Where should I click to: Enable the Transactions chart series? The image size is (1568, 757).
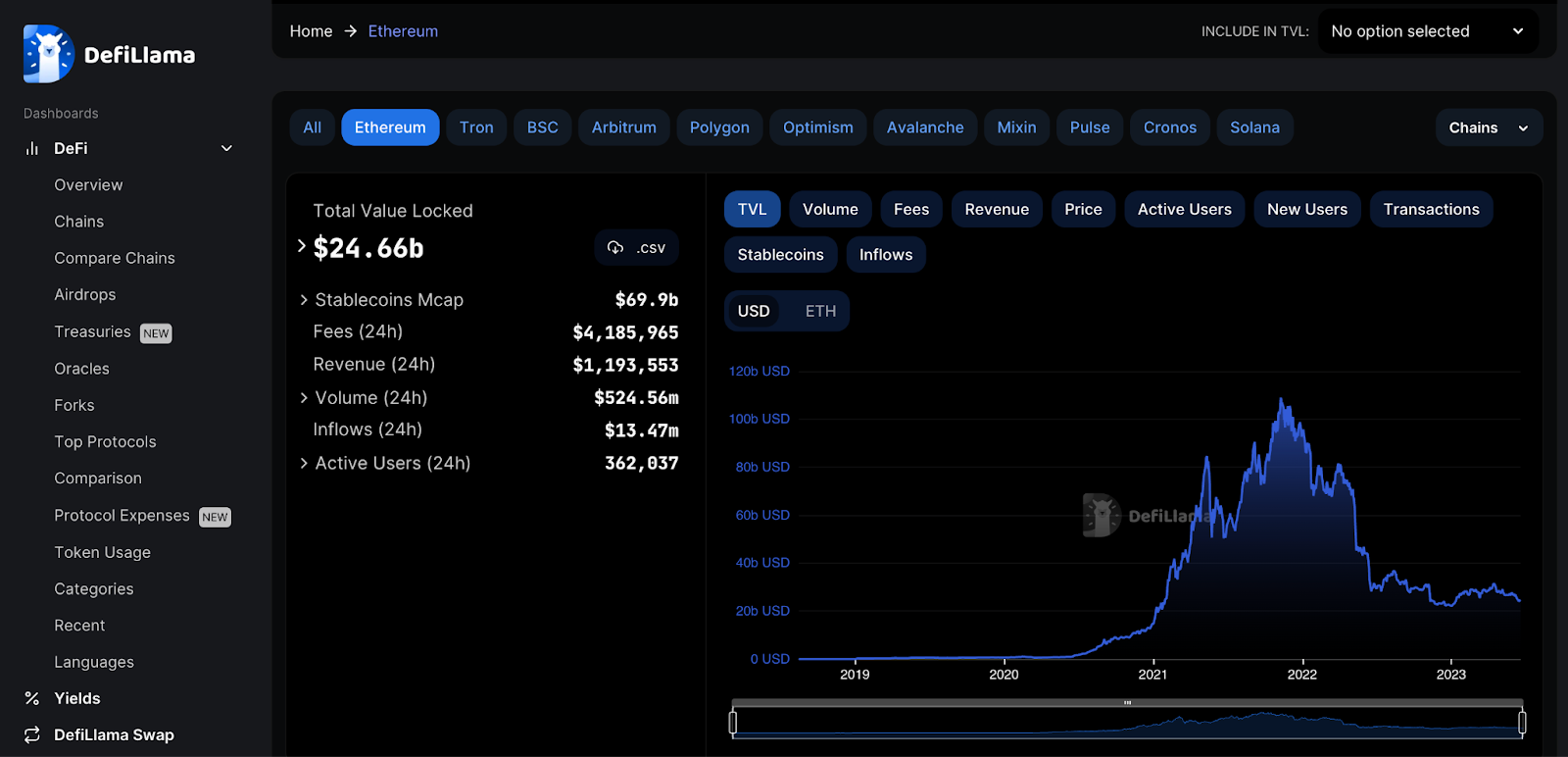(x=1431, y=209)
